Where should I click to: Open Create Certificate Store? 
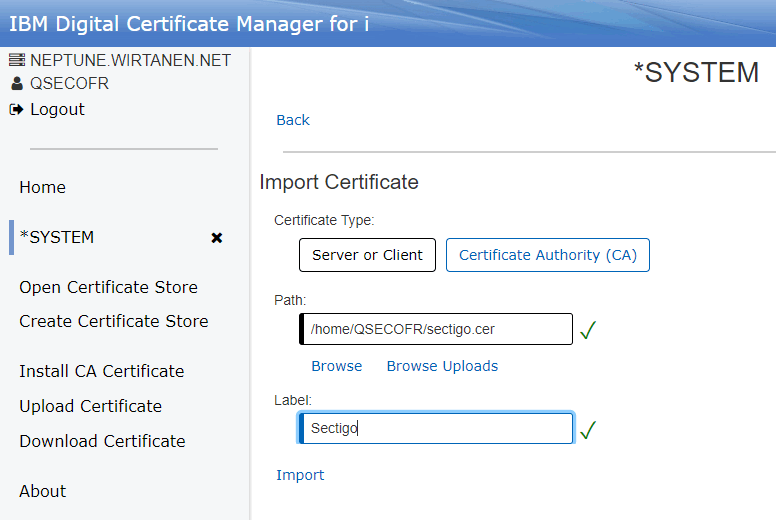pos(114,321)
